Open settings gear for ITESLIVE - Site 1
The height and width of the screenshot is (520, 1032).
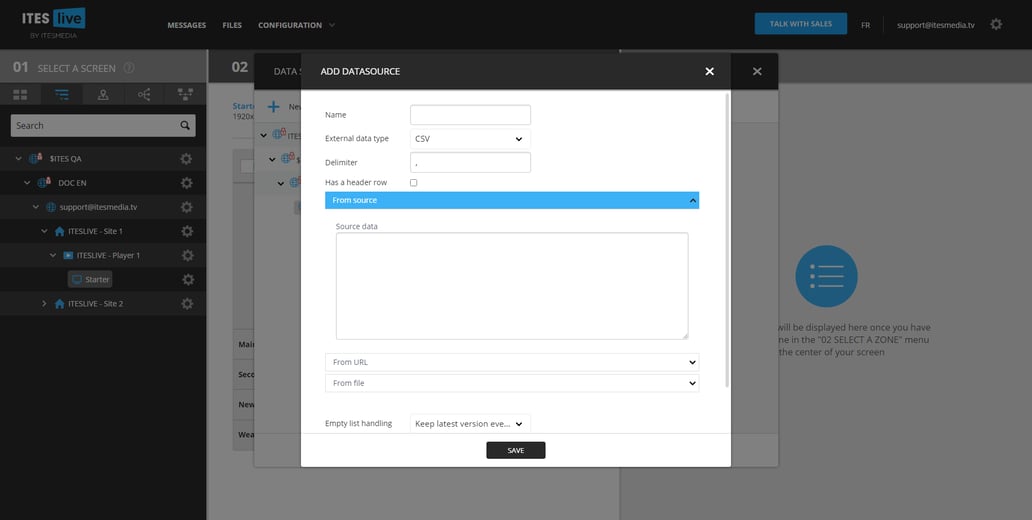[187, 231]
